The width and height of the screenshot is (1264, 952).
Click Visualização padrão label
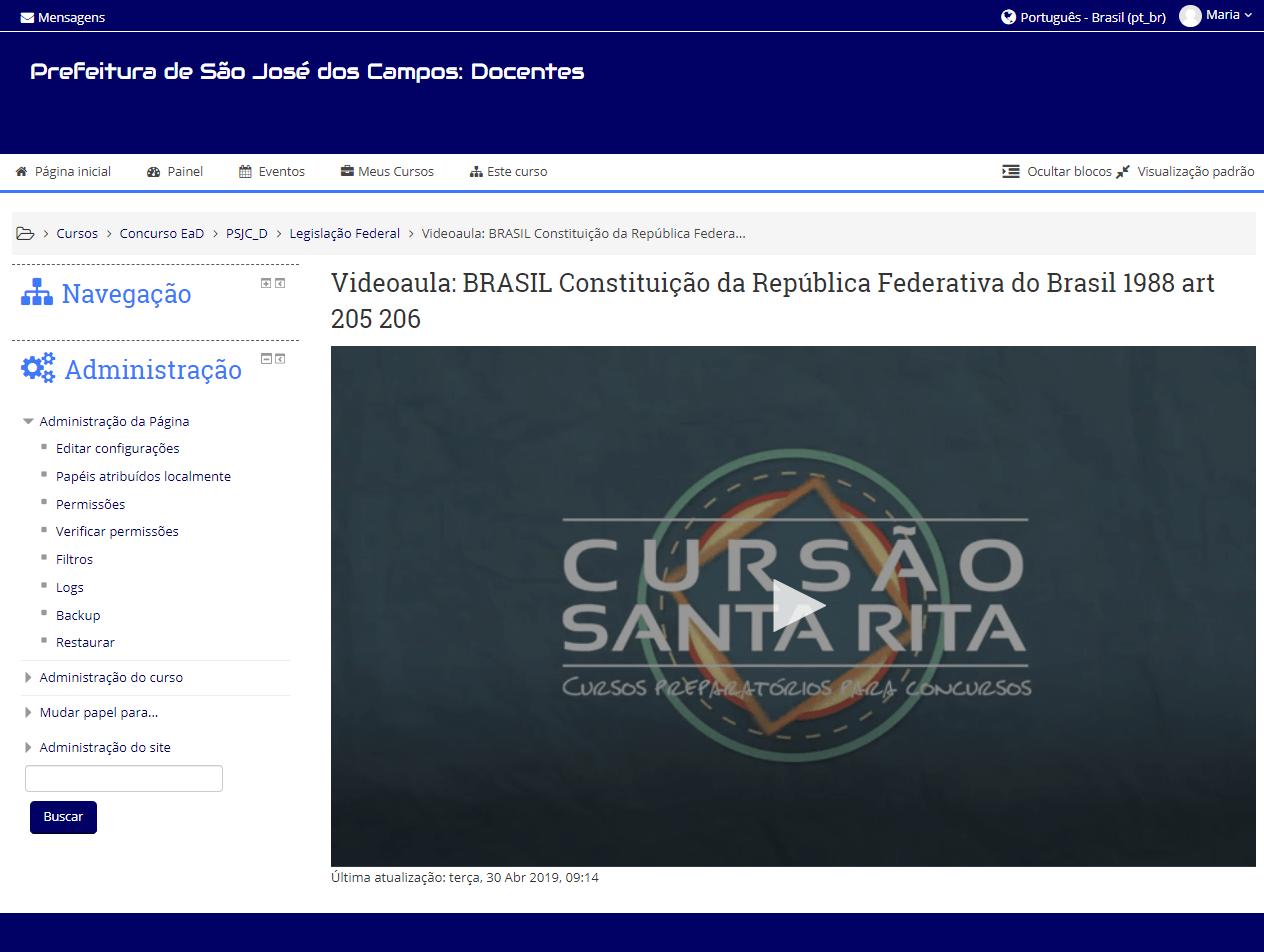pos(1196,171)
